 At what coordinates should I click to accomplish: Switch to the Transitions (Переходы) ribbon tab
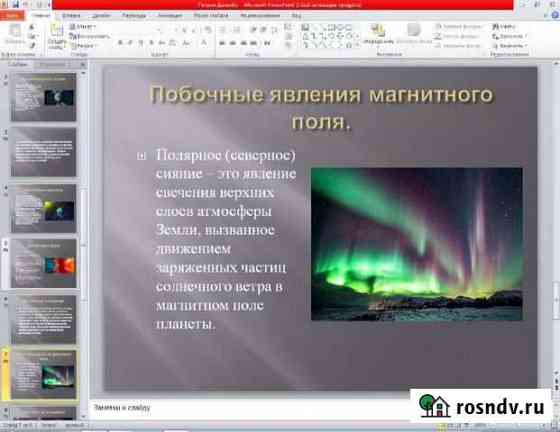tap(134, 15)
